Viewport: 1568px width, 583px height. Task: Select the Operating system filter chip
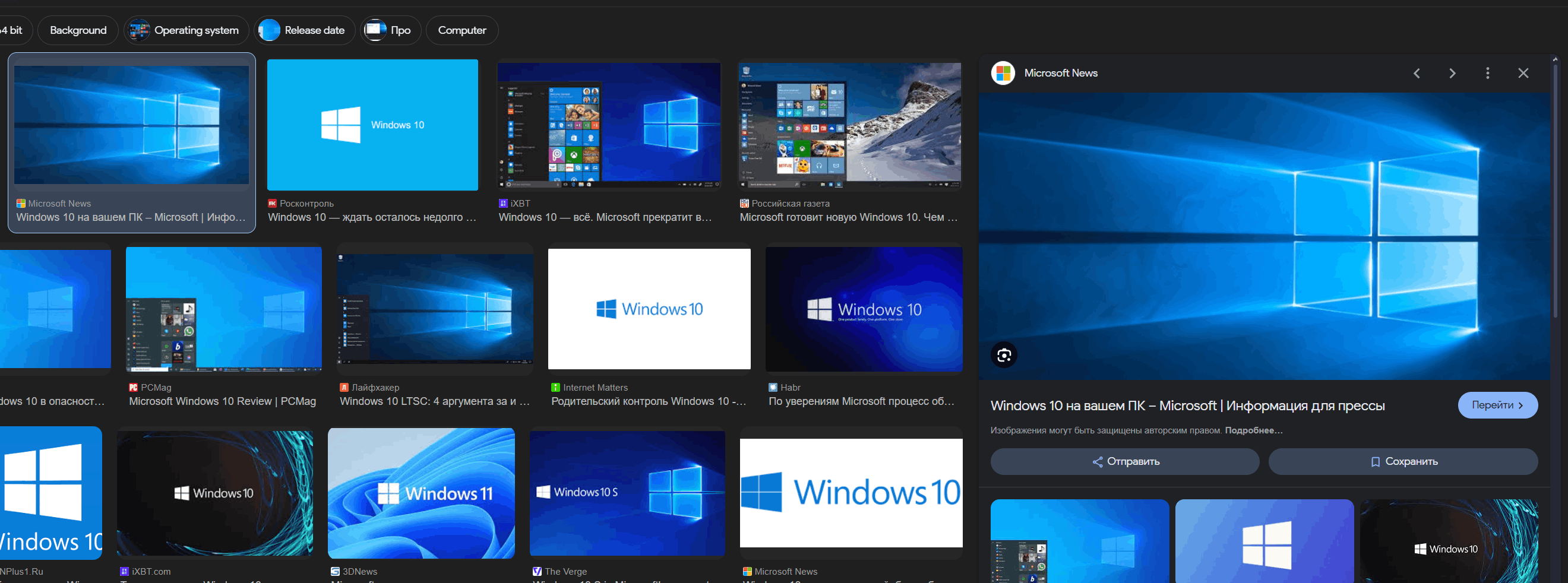pos(186,30)
